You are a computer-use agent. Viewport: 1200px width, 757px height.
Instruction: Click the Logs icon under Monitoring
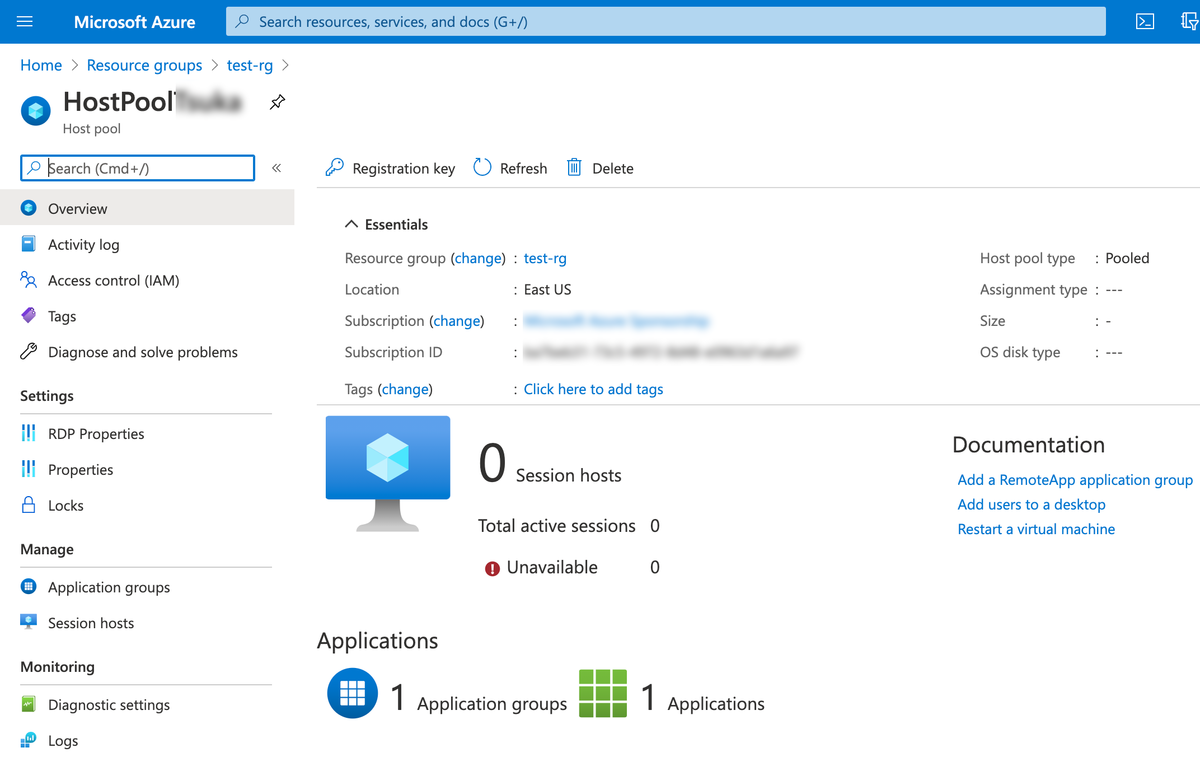pyautogui.click(x=29, y=740)
